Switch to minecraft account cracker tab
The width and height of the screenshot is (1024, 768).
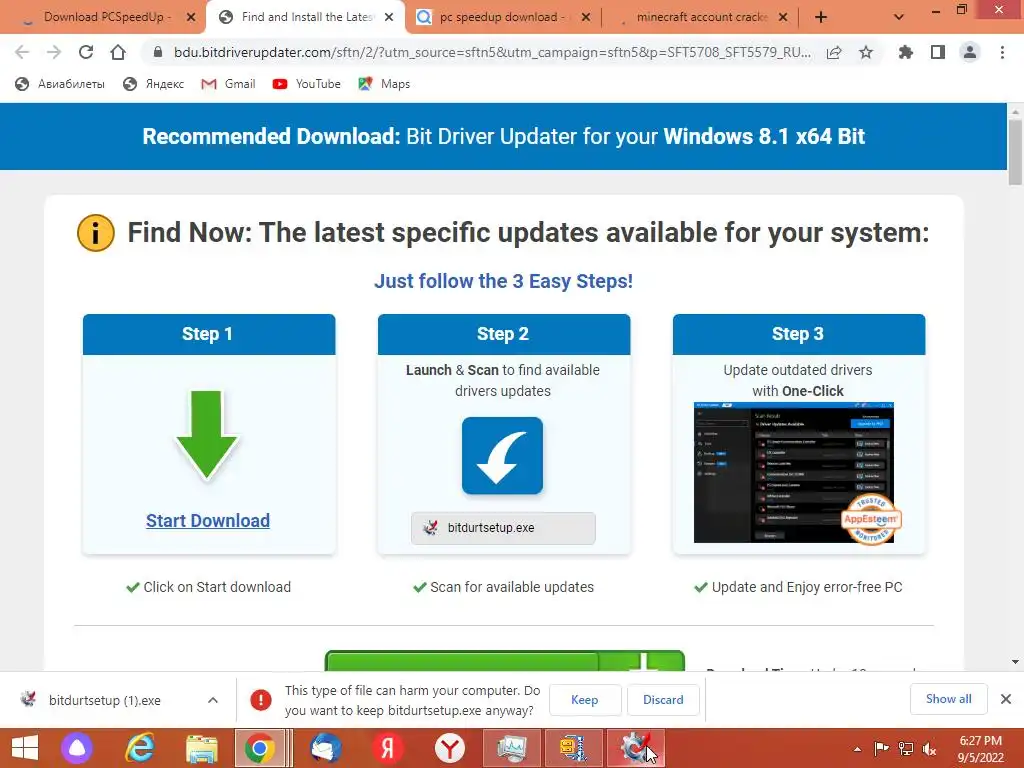coord(700,17)
